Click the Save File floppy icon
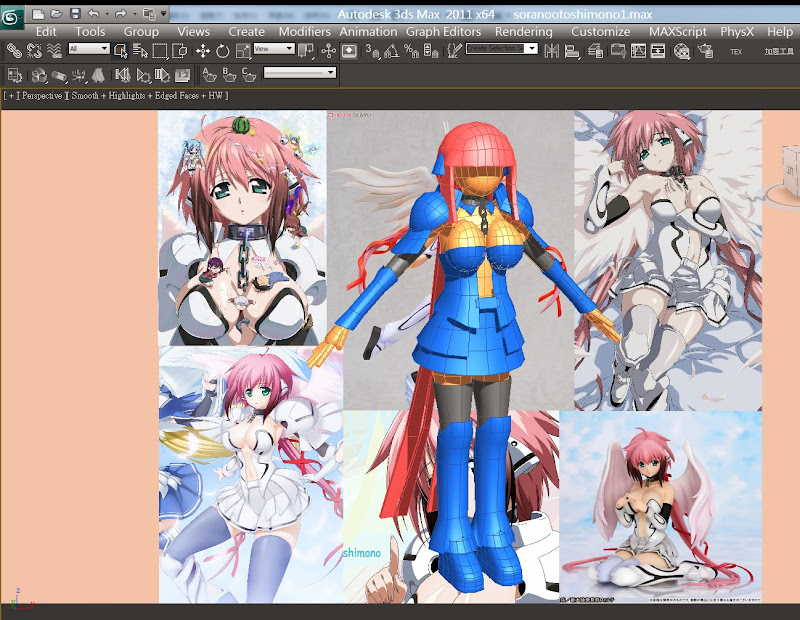 [x=75, y=14]
